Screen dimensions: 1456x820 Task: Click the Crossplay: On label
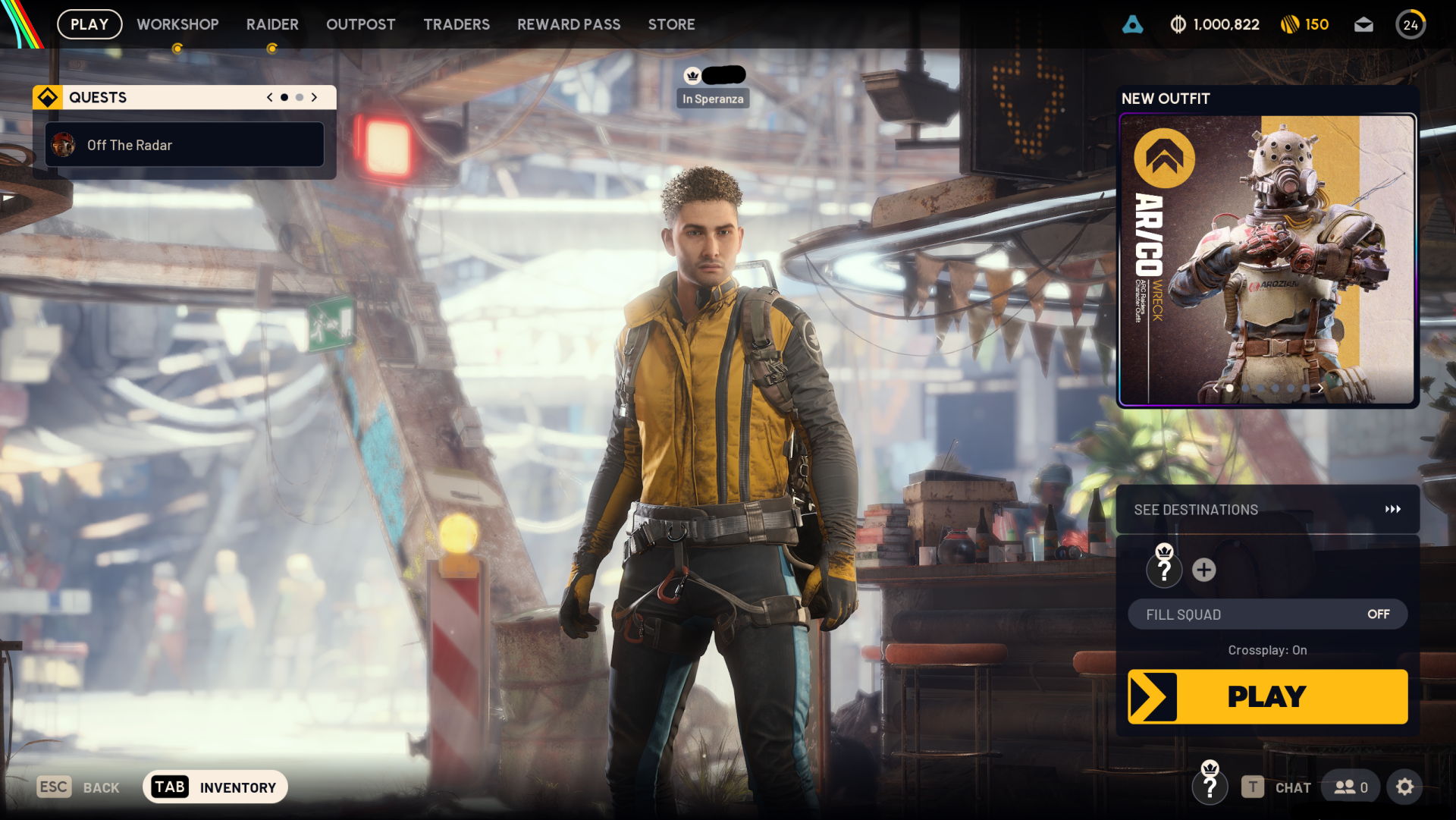tap(1267, 650)
